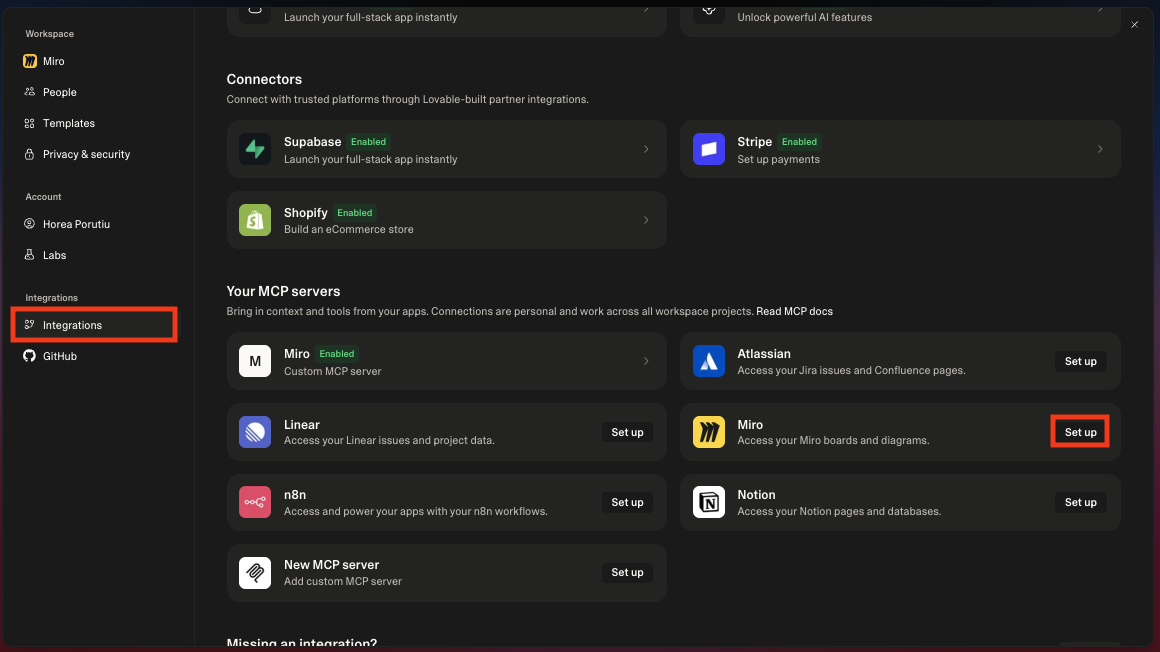Set up the Miro boards MCP server
Screen dimensions: 1160x652
[x=1080, y=432]
